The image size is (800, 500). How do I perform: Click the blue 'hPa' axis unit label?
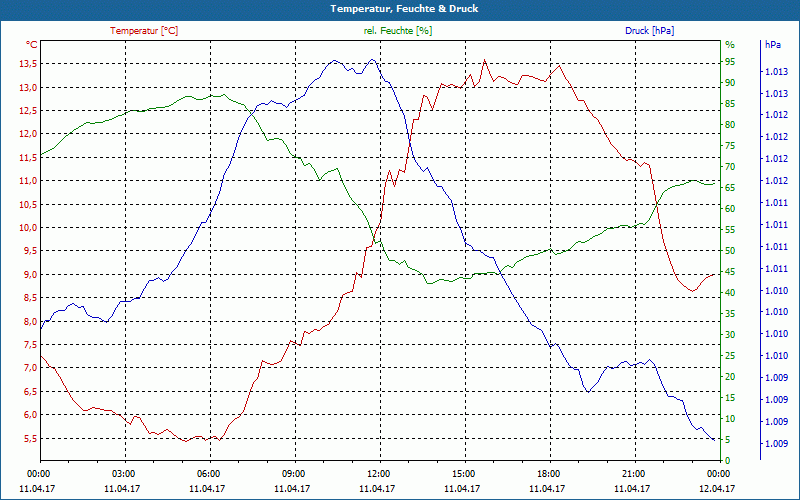pos(773,45)
